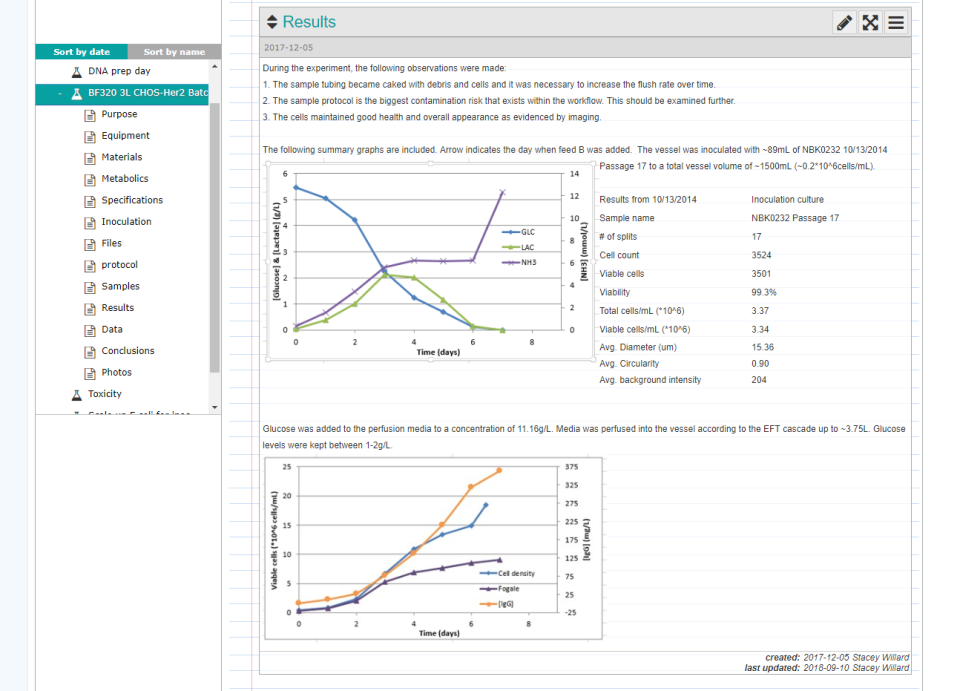Click the document icon next to Purpose
Screen dimensions: 960x691
pos(90,115)
